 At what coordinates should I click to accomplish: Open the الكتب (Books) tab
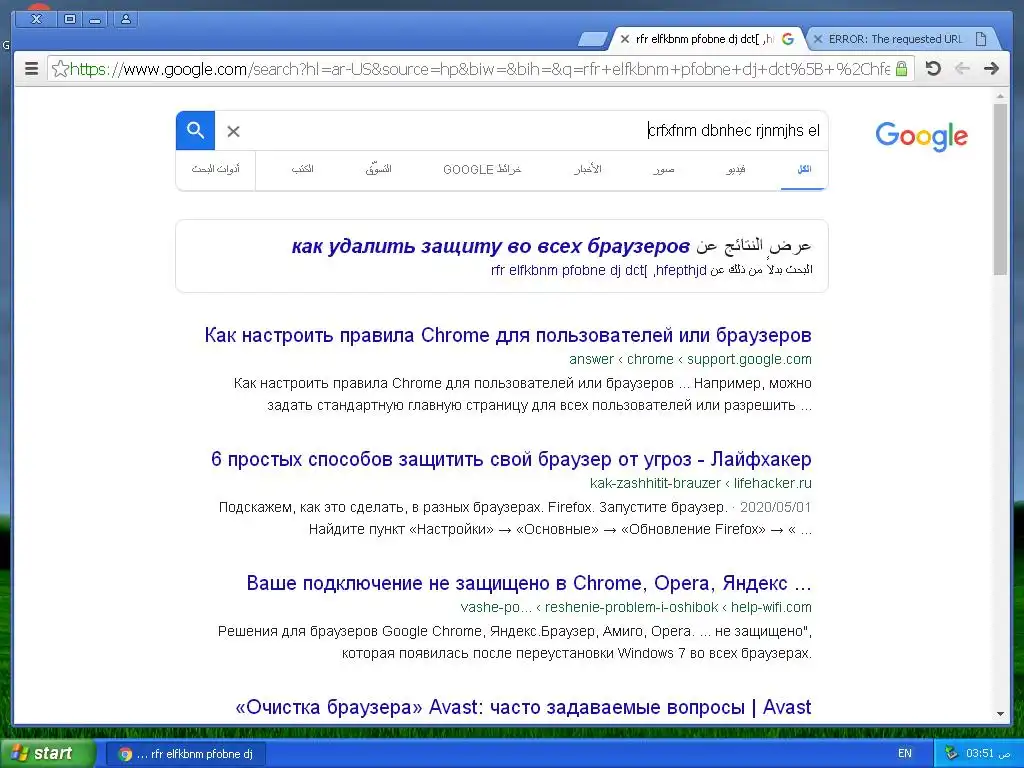point(302,169)
